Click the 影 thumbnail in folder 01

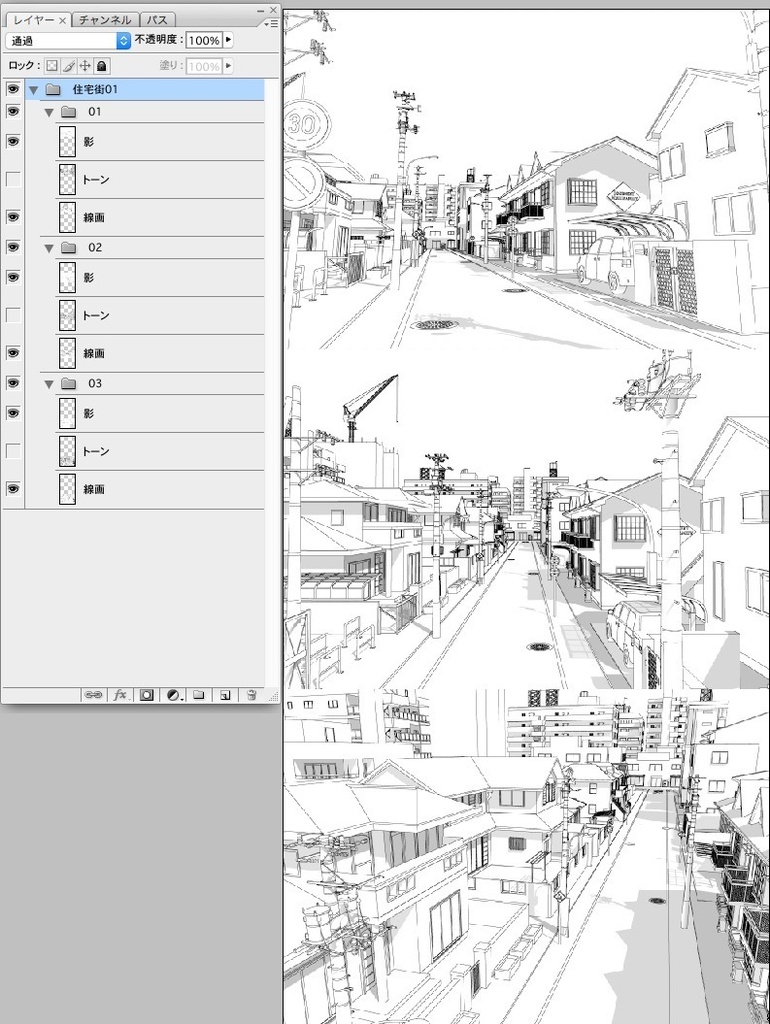click(67, 142)
